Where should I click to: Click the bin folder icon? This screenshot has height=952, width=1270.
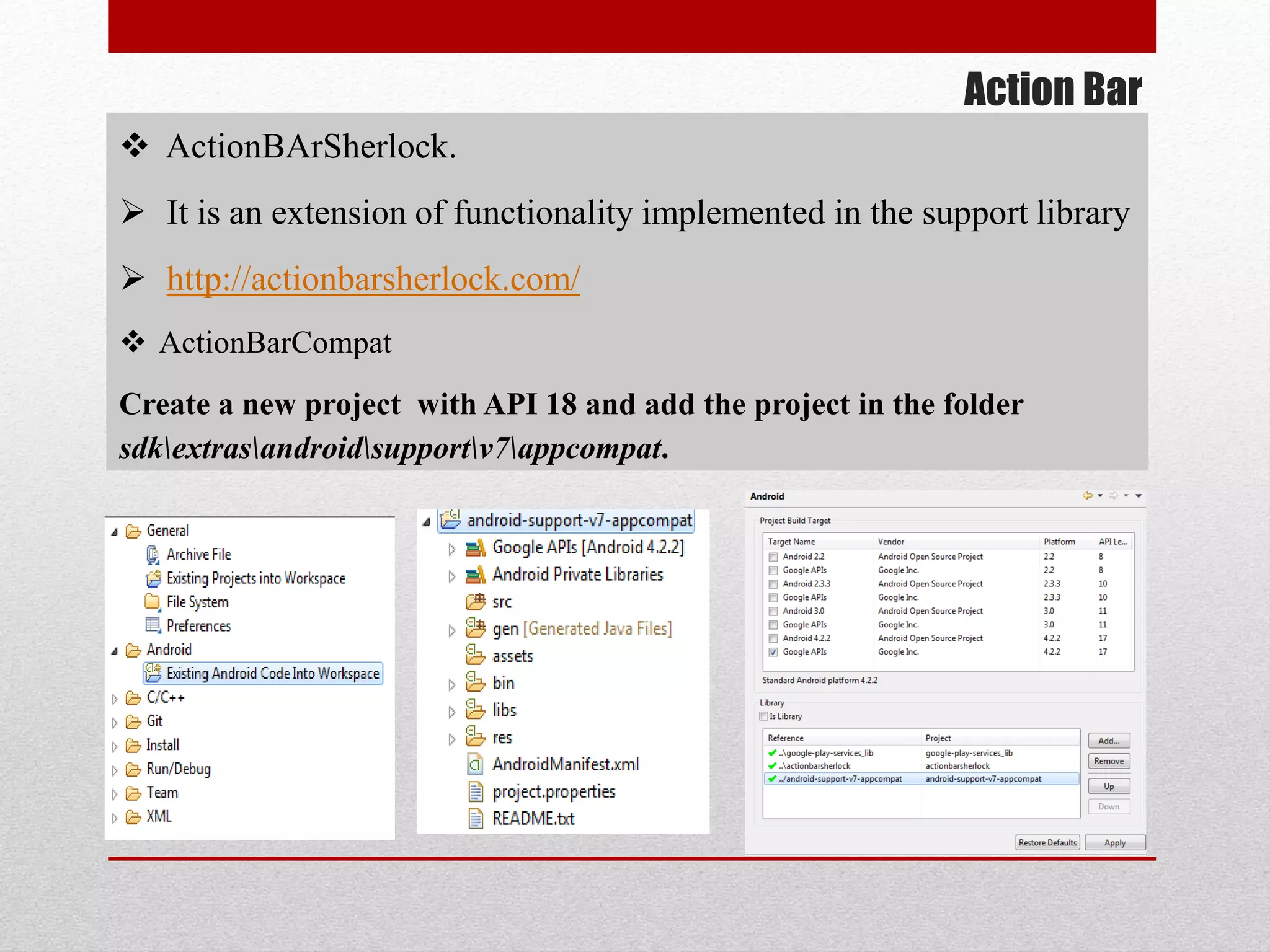[x=476, y=682]
